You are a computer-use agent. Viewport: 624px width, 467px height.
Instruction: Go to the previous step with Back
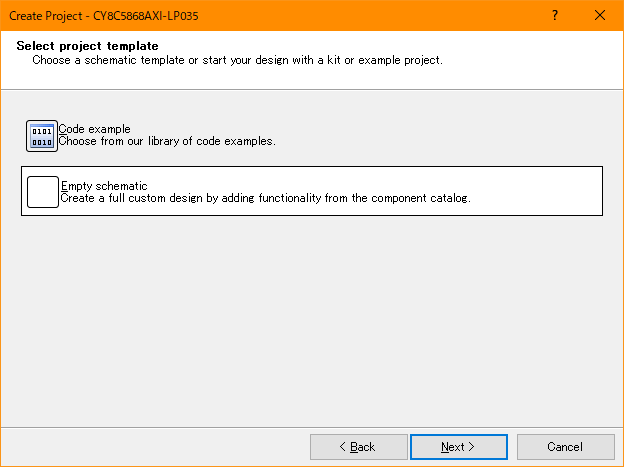(x=359, y=447)
